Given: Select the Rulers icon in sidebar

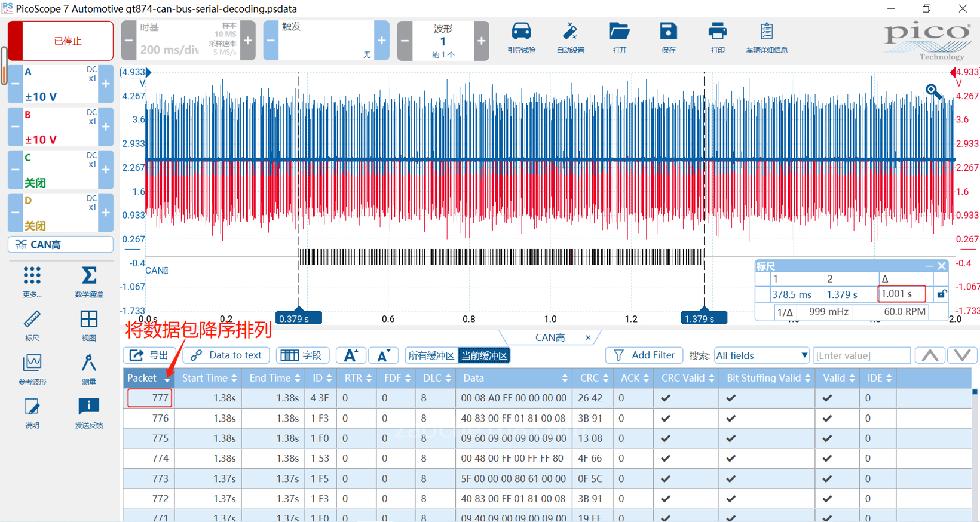Looking at the screenshot, I should (32, 323).
